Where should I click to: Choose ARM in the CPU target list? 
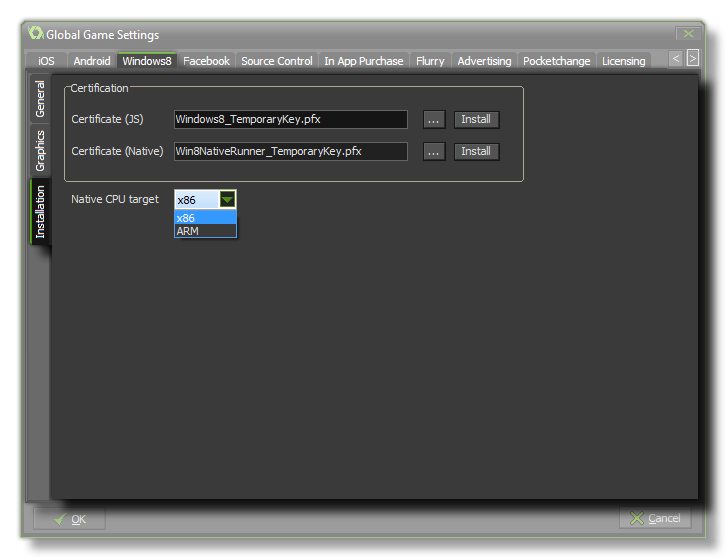point(205,231)
